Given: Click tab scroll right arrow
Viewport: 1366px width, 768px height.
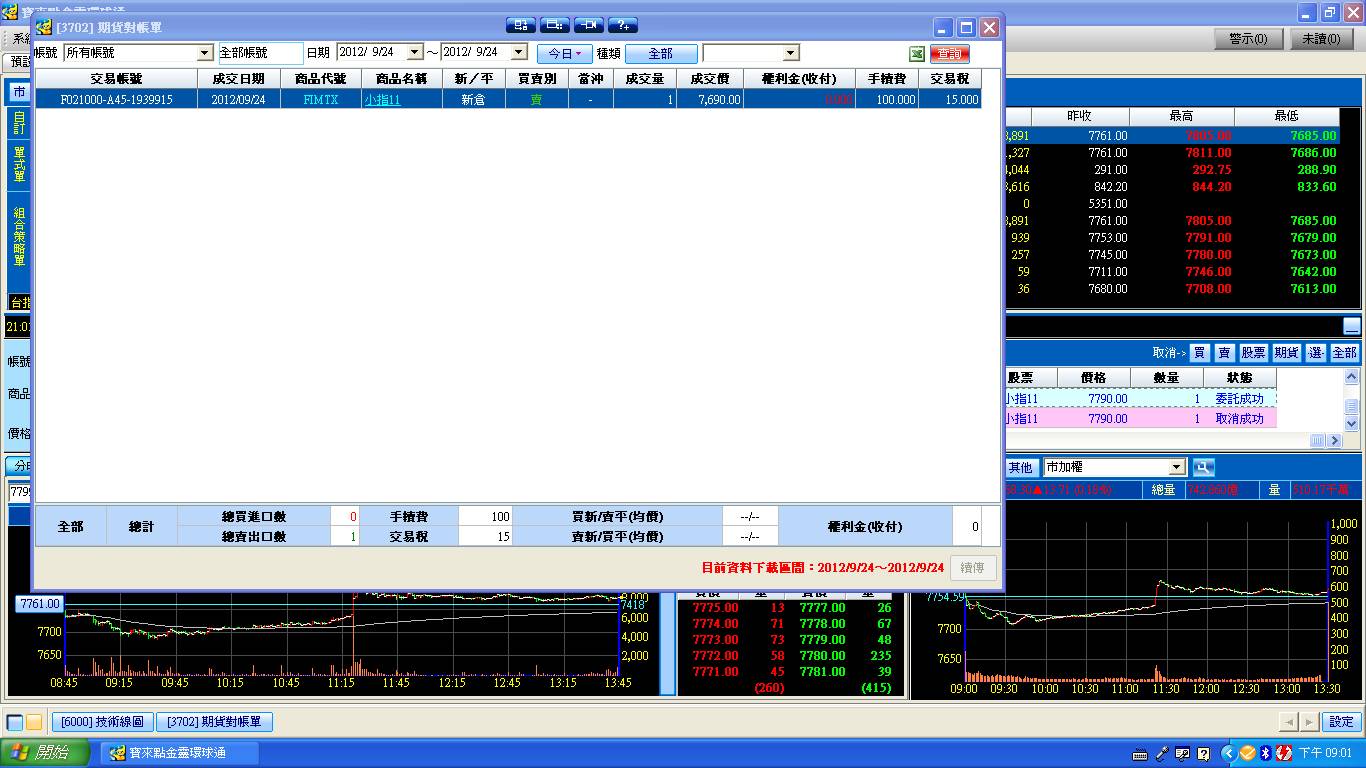Looking at the screenshot, I should 1309,722.
